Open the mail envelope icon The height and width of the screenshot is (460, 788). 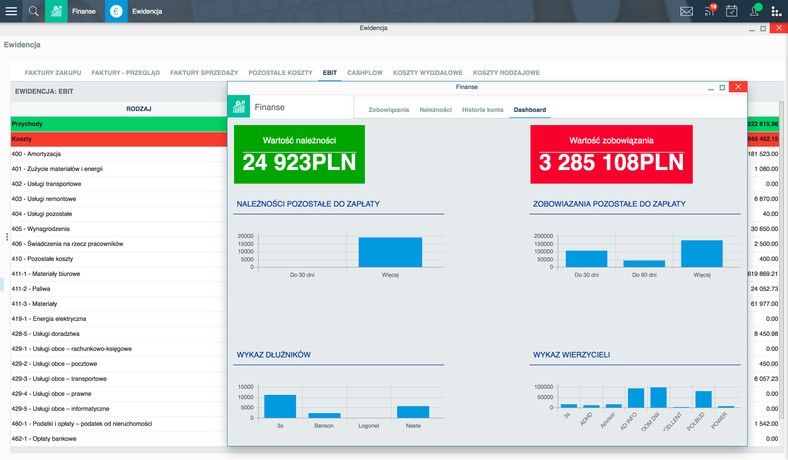pos(686,11)
